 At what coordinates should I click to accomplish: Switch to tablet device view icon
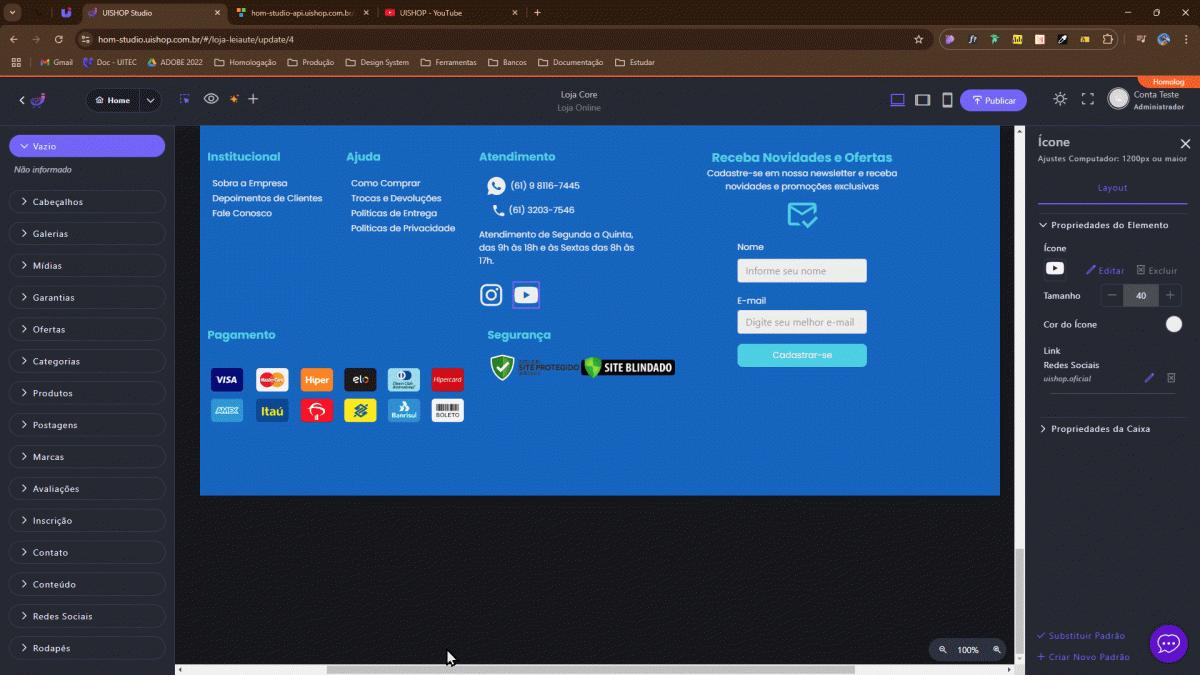click(922, 100)
